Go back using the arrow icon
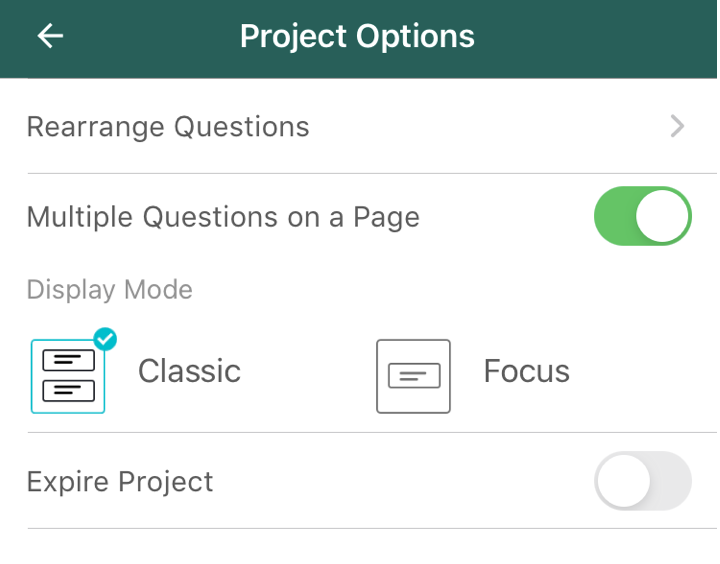This screenshot has width=720, height=564. (x=50, y=37)
